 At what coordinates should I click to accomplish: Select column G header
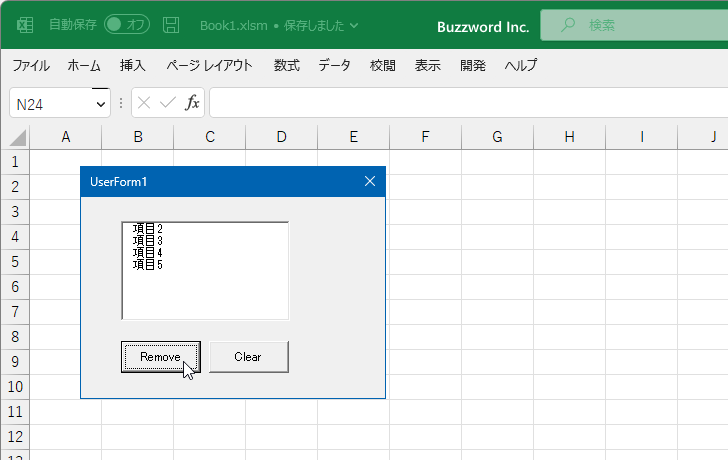(497, 137)
